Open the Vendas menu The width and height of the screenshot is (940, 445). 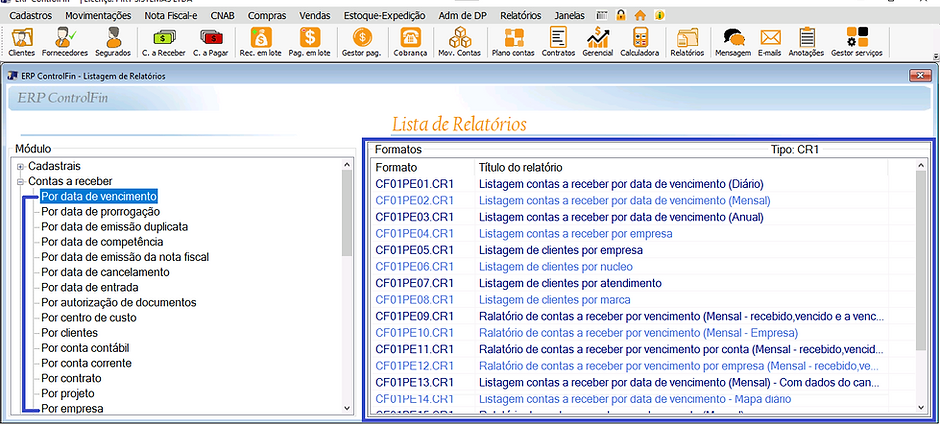tap(315, 16)
